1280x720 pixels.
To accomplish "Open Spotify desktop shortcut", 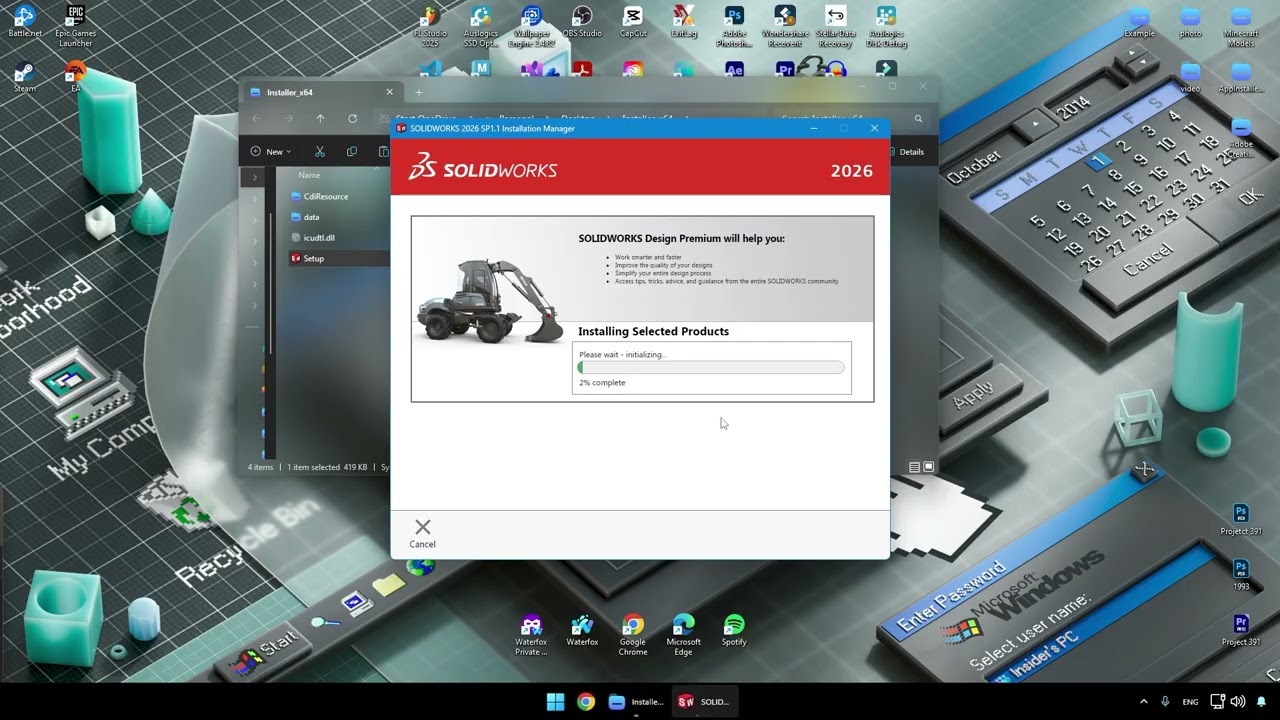I will (734, 631).
